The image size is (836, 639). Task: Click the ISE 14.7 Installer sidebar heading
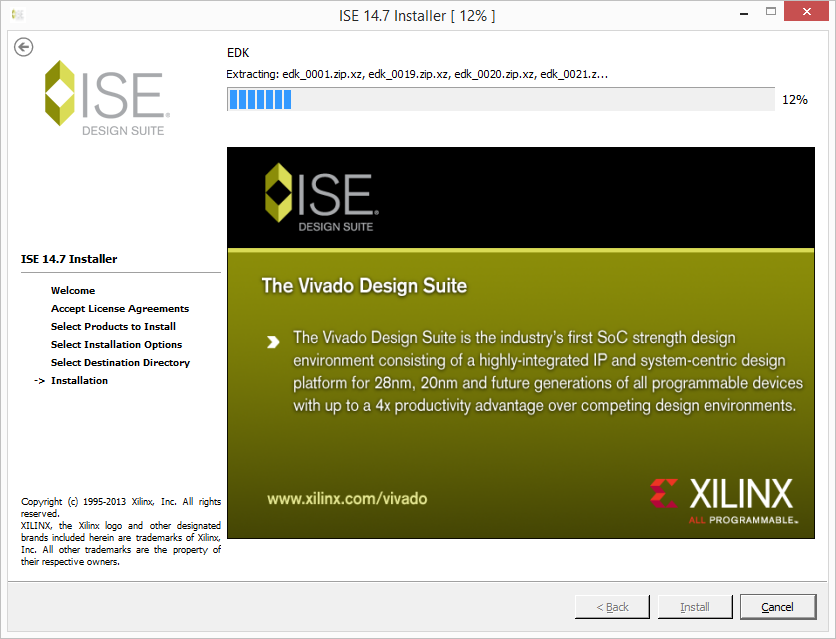point(69,259)
